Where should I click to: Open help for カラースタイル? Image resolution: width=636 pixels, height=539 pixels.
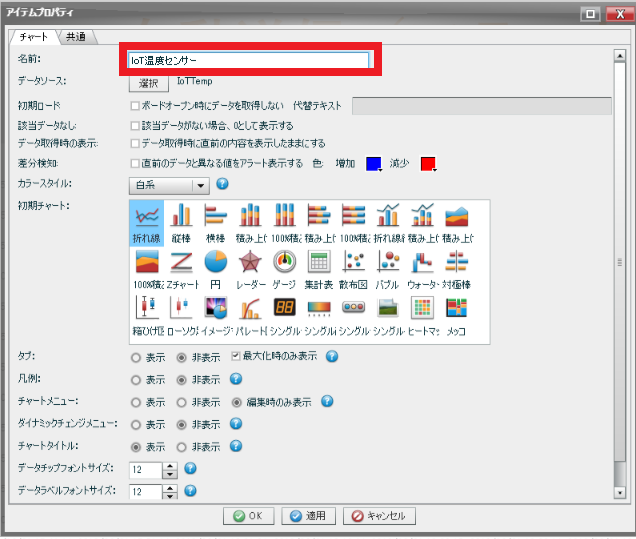222,184
